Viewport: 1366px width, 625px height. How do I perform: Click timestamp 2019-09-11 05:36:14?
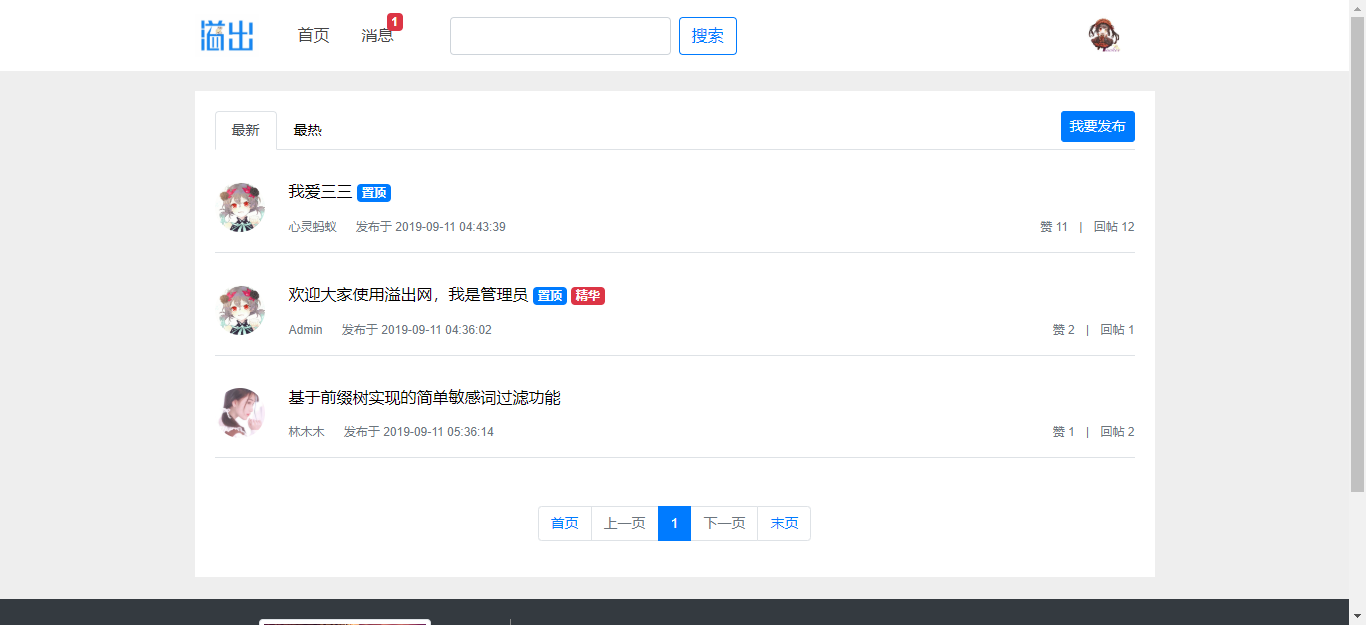(438, 432)
